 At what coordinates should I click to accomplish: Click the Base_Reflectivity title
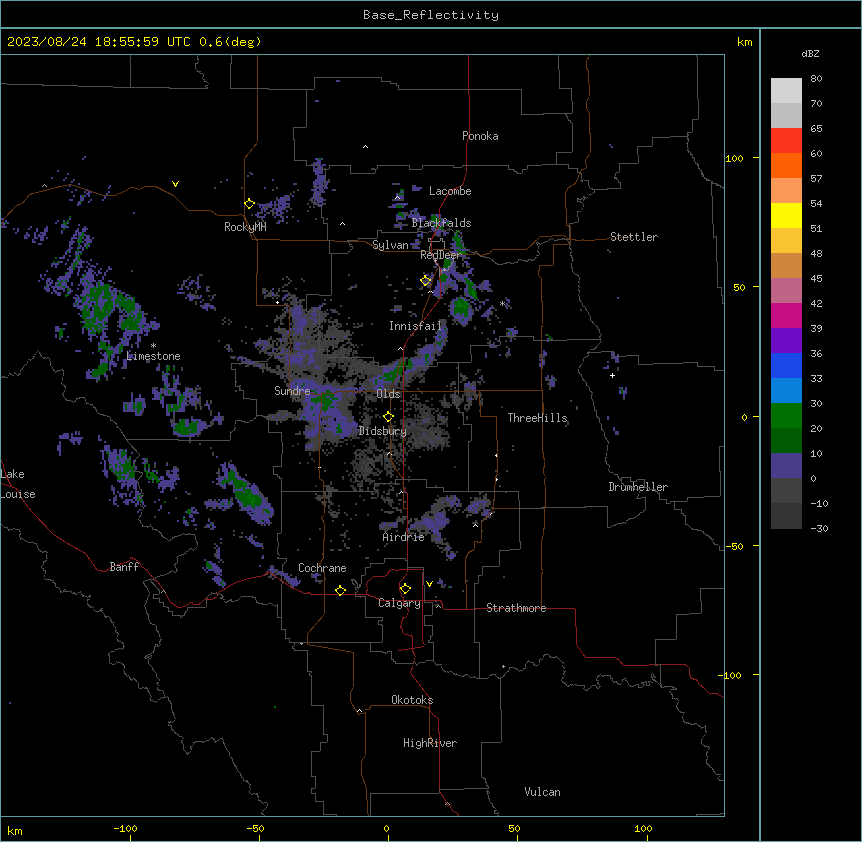[x=431, y=15]
